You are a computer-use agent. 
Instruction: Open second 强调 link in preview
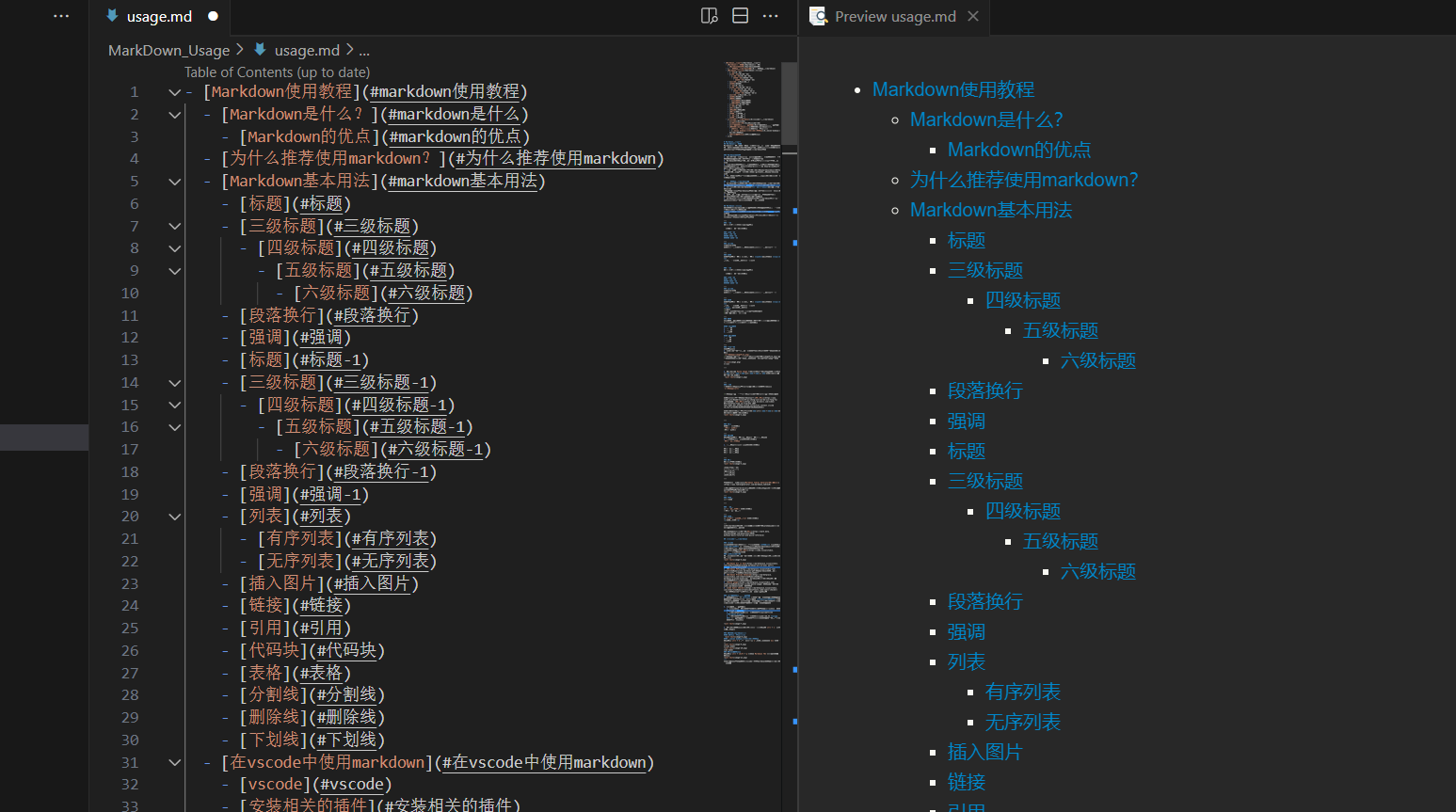click(x=967, y=631)
